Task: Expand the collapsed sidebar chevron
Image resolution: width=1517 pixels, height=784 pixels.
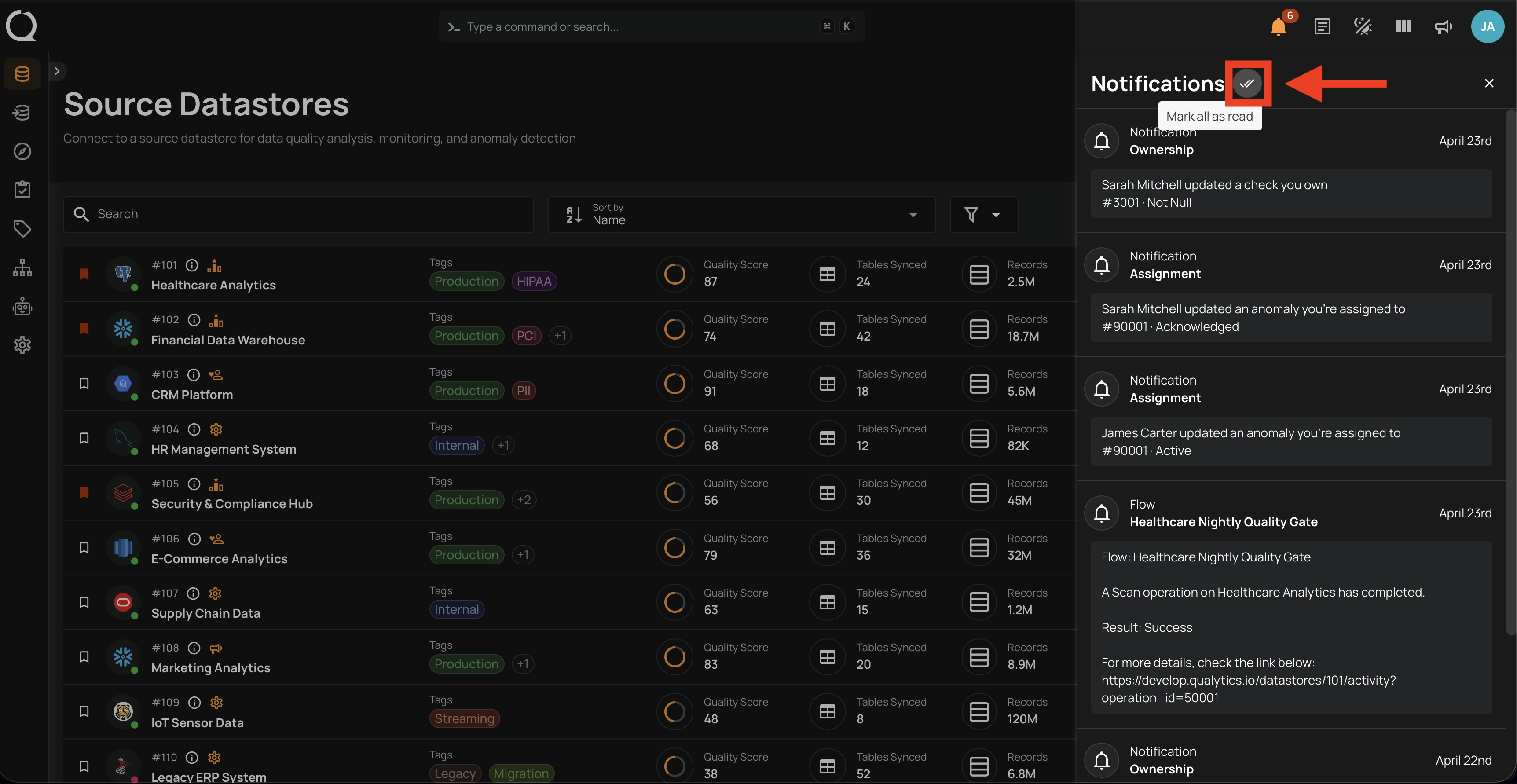Action: [x=57, y=71]
